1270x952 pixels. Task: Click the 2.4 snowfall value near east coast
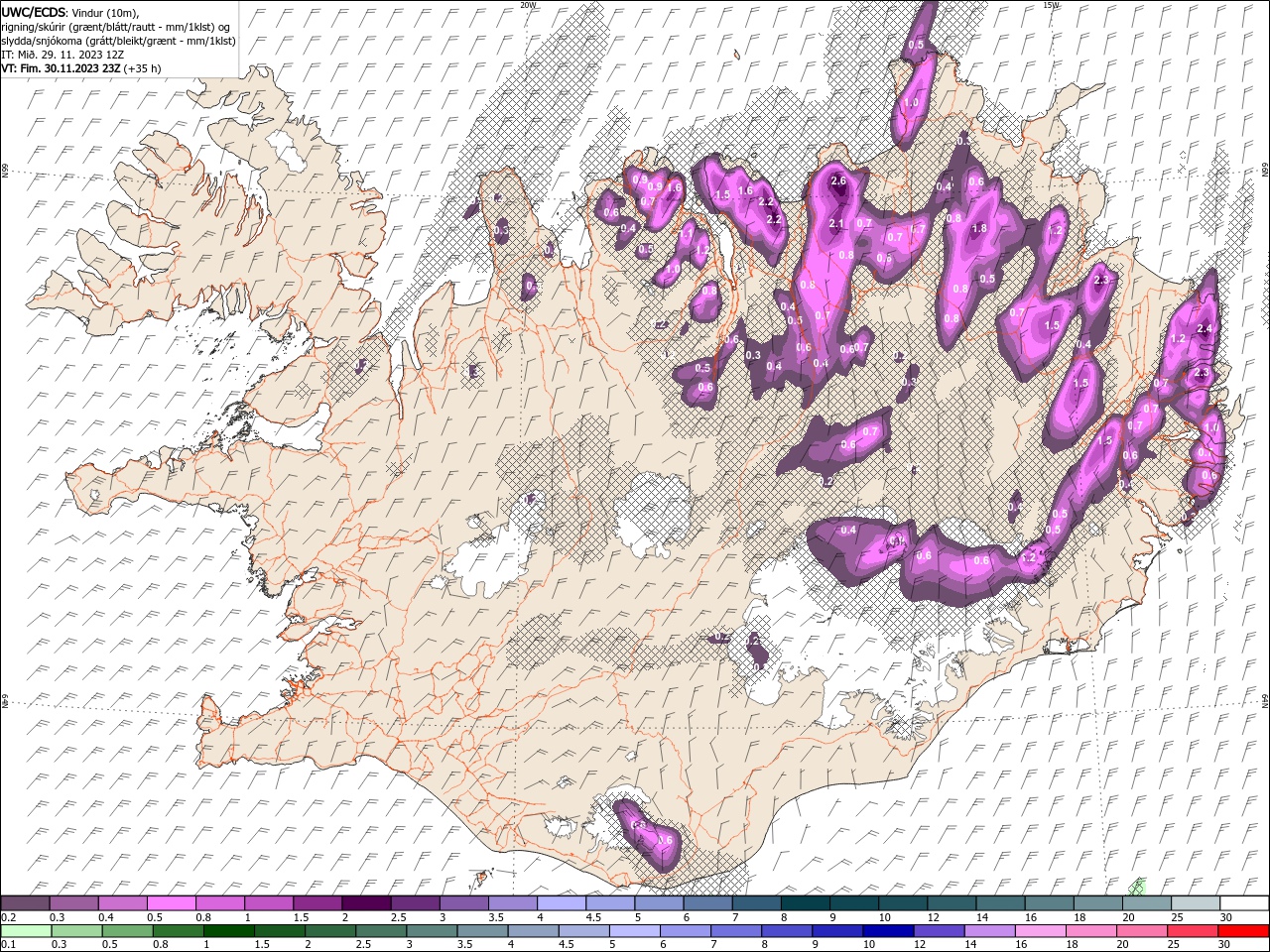click(x=1206, y=328)
